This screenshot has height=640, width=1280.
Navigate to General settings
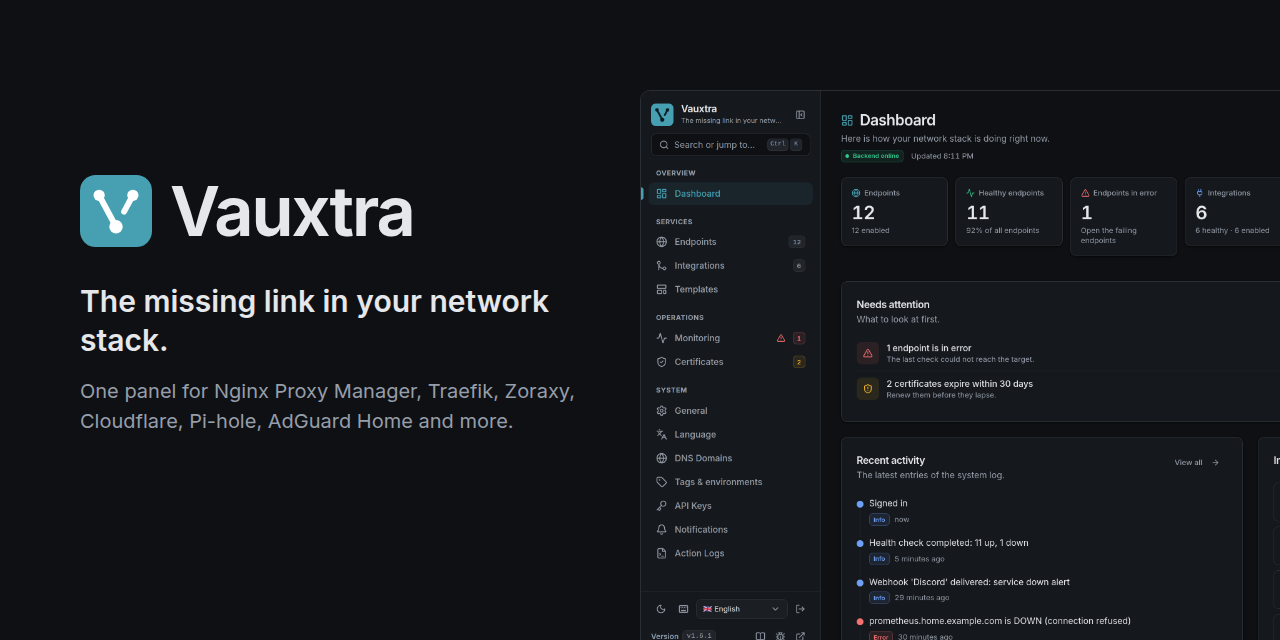[x=731, y=411]
